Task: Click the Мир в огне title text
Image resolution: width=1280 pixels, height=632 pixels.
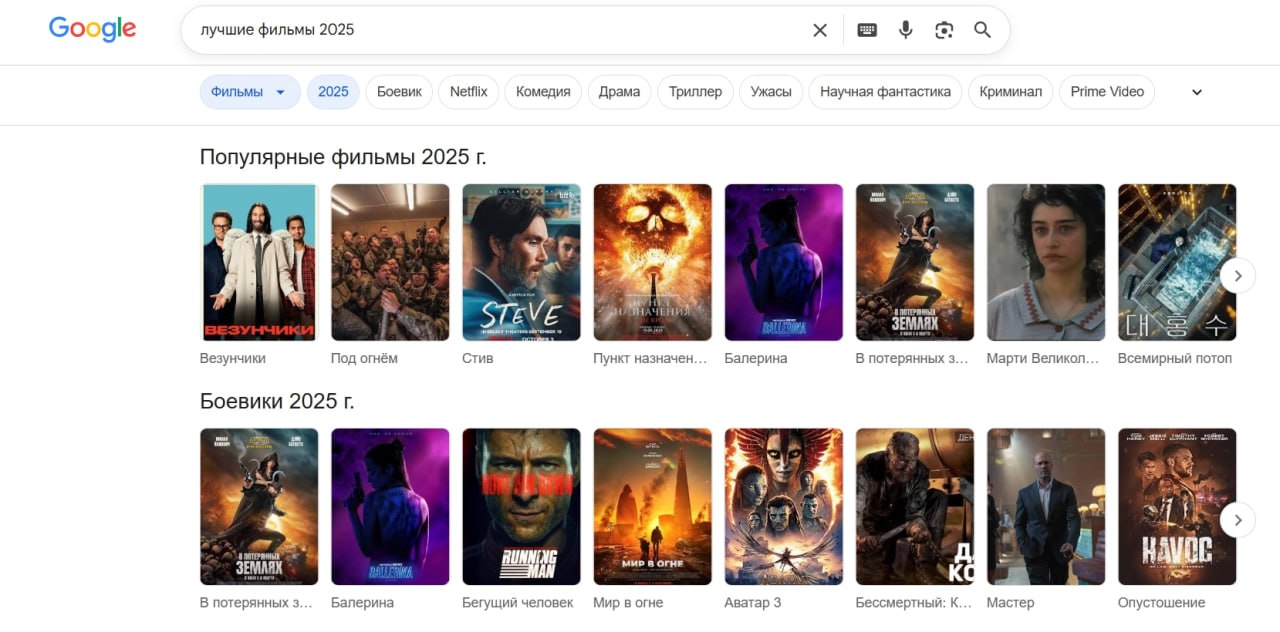Action: pyautogui.click(x=628, y=603)
